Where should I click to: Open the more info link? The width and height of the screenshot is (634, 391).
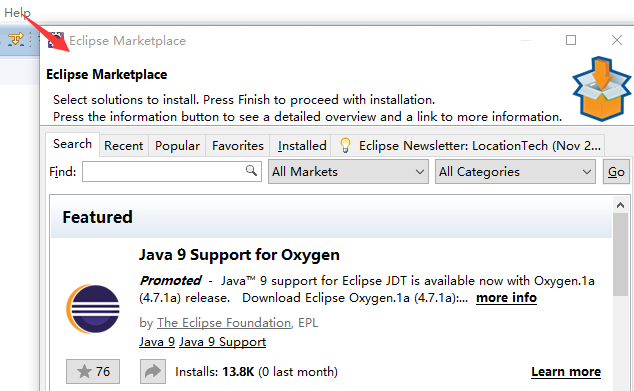coord(506,298)
